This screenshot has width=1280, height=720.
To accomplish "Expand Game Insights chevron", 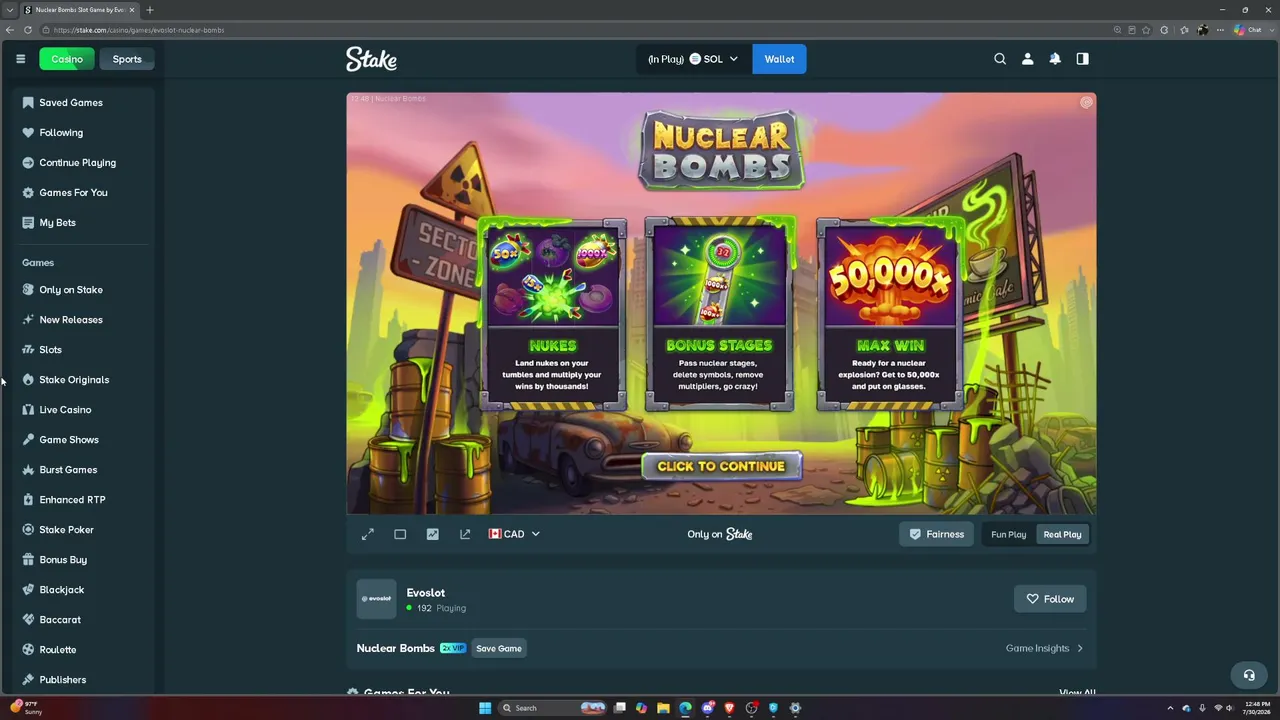I will (1080, 648).
